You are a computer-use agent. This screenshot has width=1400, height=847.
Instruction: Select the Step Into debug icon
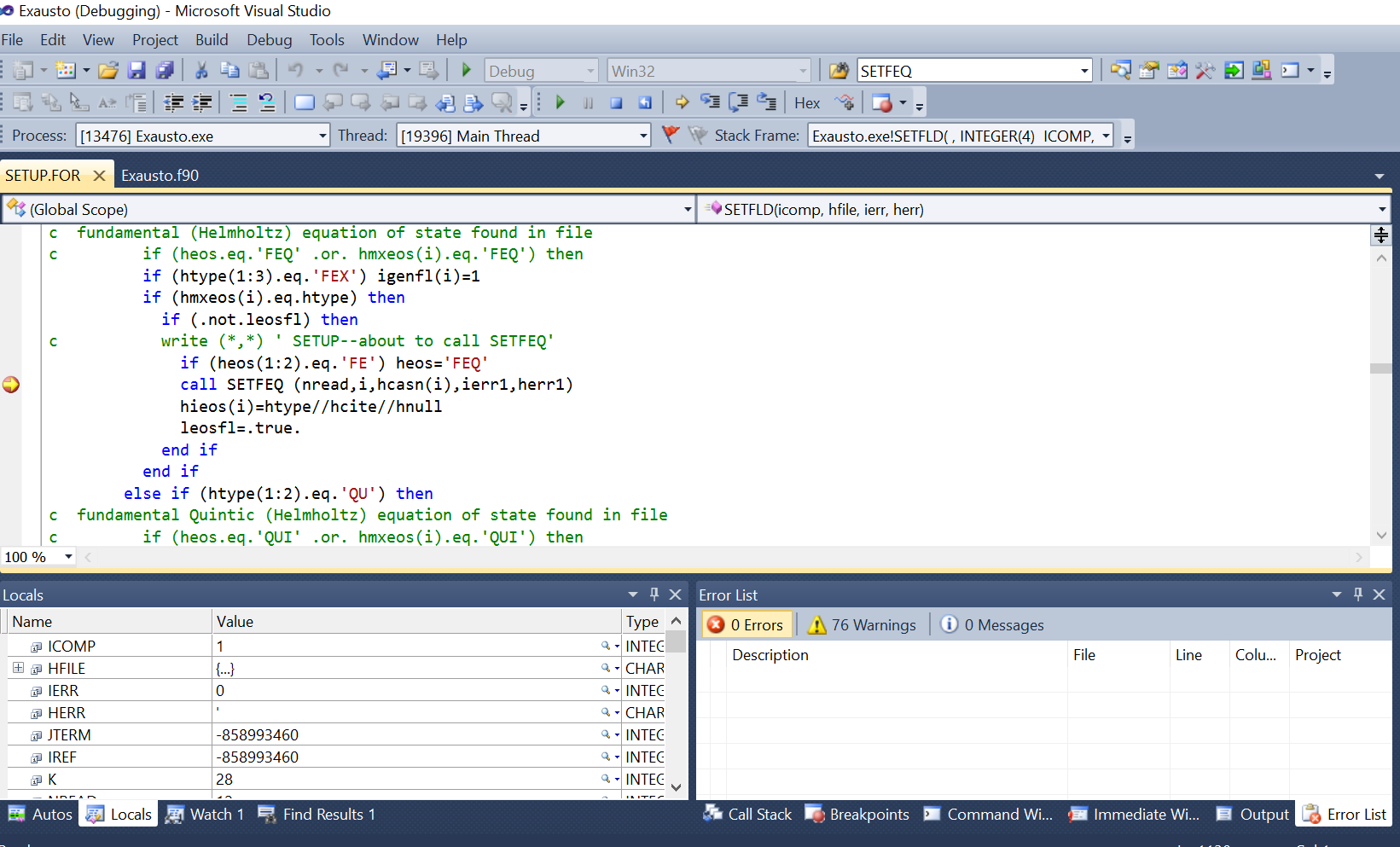[x=710, y=102]
